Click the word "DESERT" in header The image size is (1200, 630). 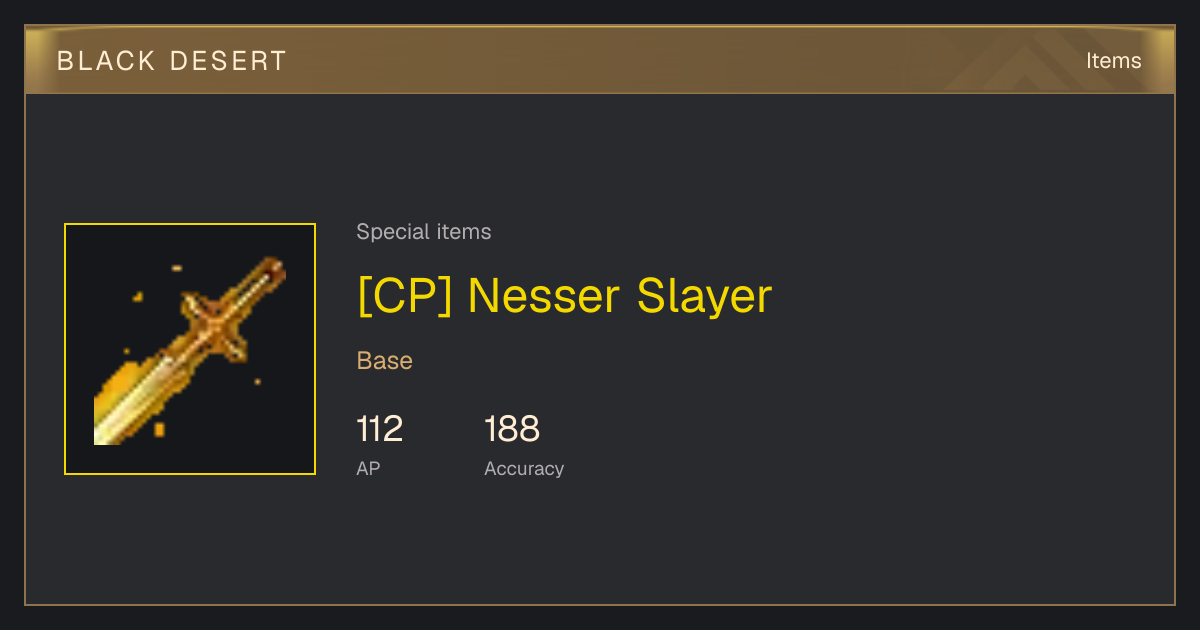228,61
